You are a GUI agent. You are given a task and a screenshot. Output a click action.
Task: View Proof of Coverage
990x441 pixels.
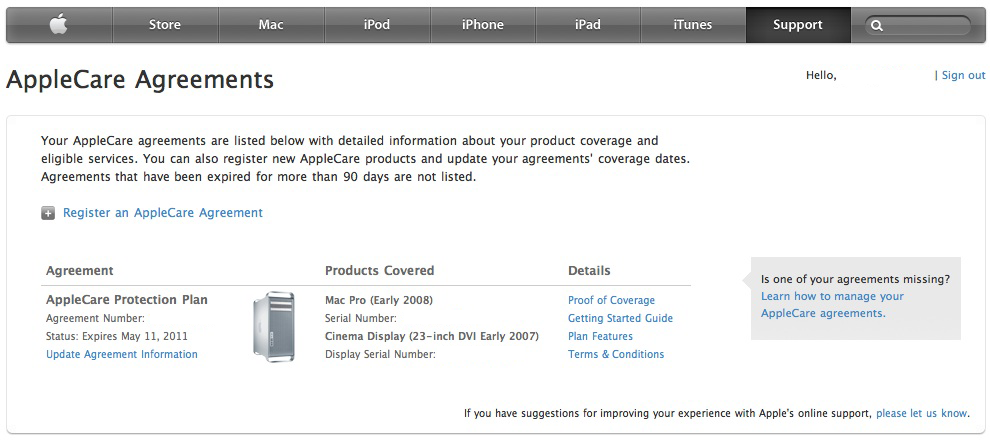(611, 300)
